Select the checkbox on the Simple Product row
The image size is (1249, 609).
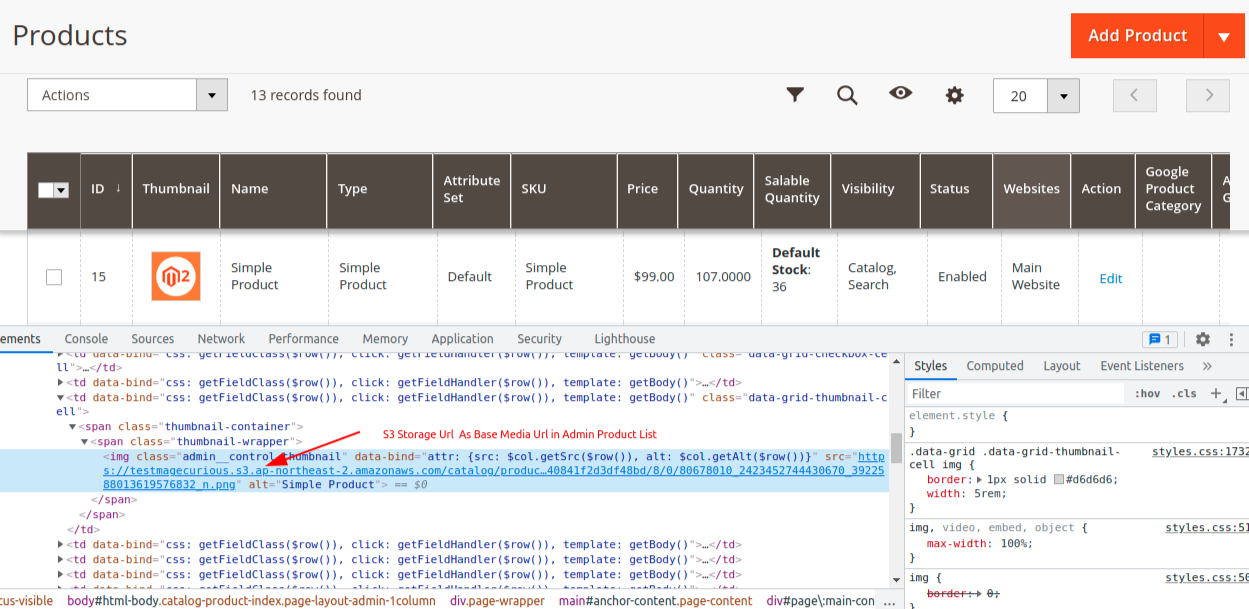[53, 276]
